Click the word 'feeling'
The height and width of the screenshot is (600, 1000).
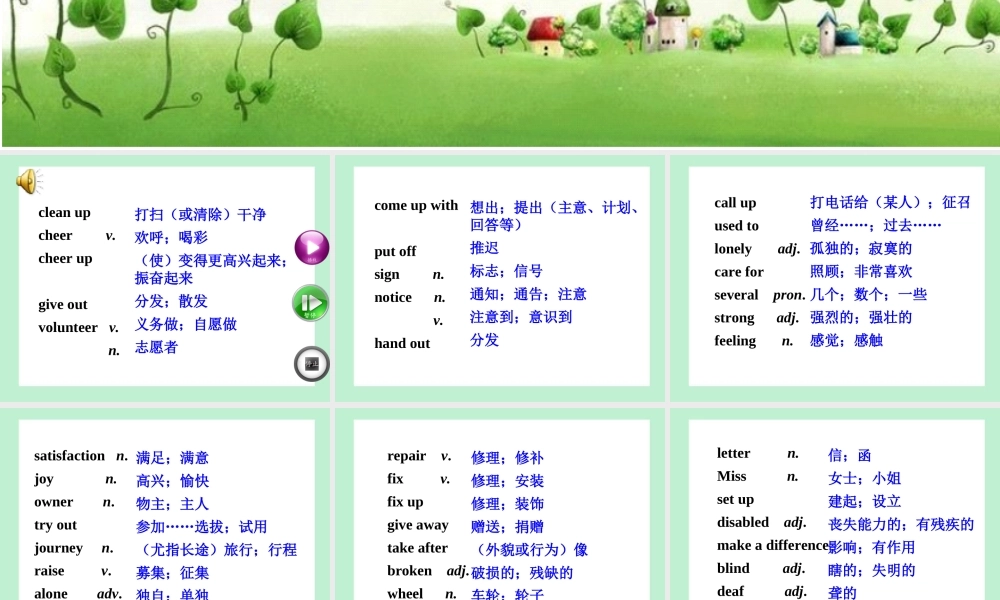[735, 341]
